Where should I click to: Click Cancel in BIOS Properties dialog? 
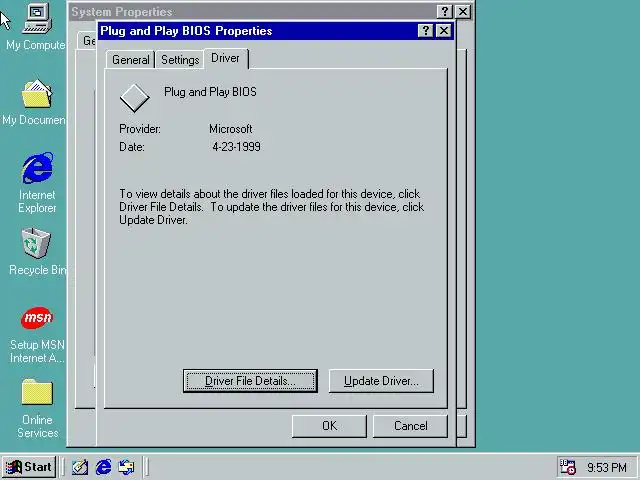410,426
